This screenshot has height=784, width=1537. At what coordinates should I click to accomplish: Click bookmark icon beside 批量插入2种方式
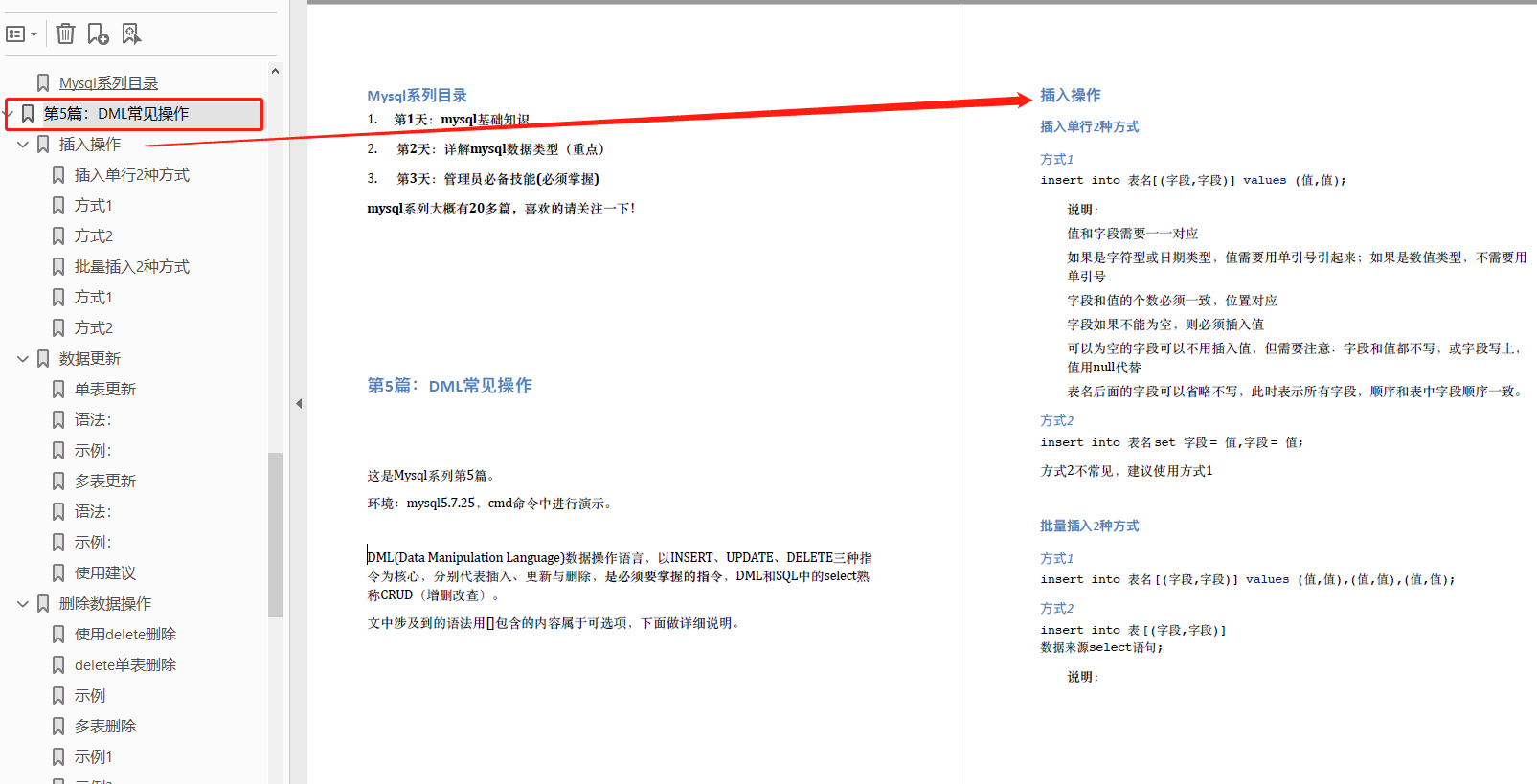[58, 267]
